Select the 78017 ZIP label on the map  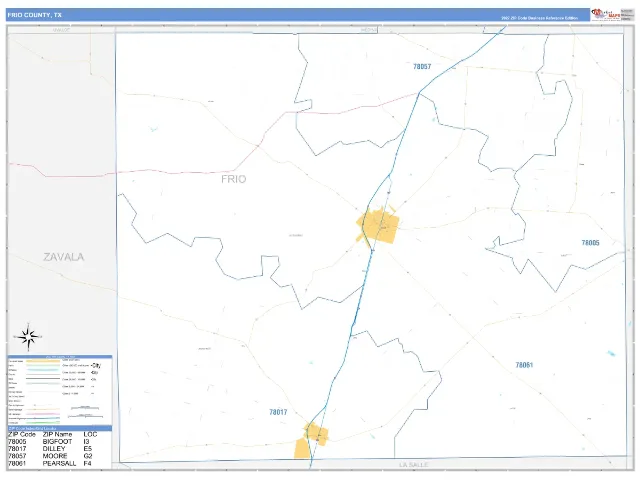click(x=278, y=412)
